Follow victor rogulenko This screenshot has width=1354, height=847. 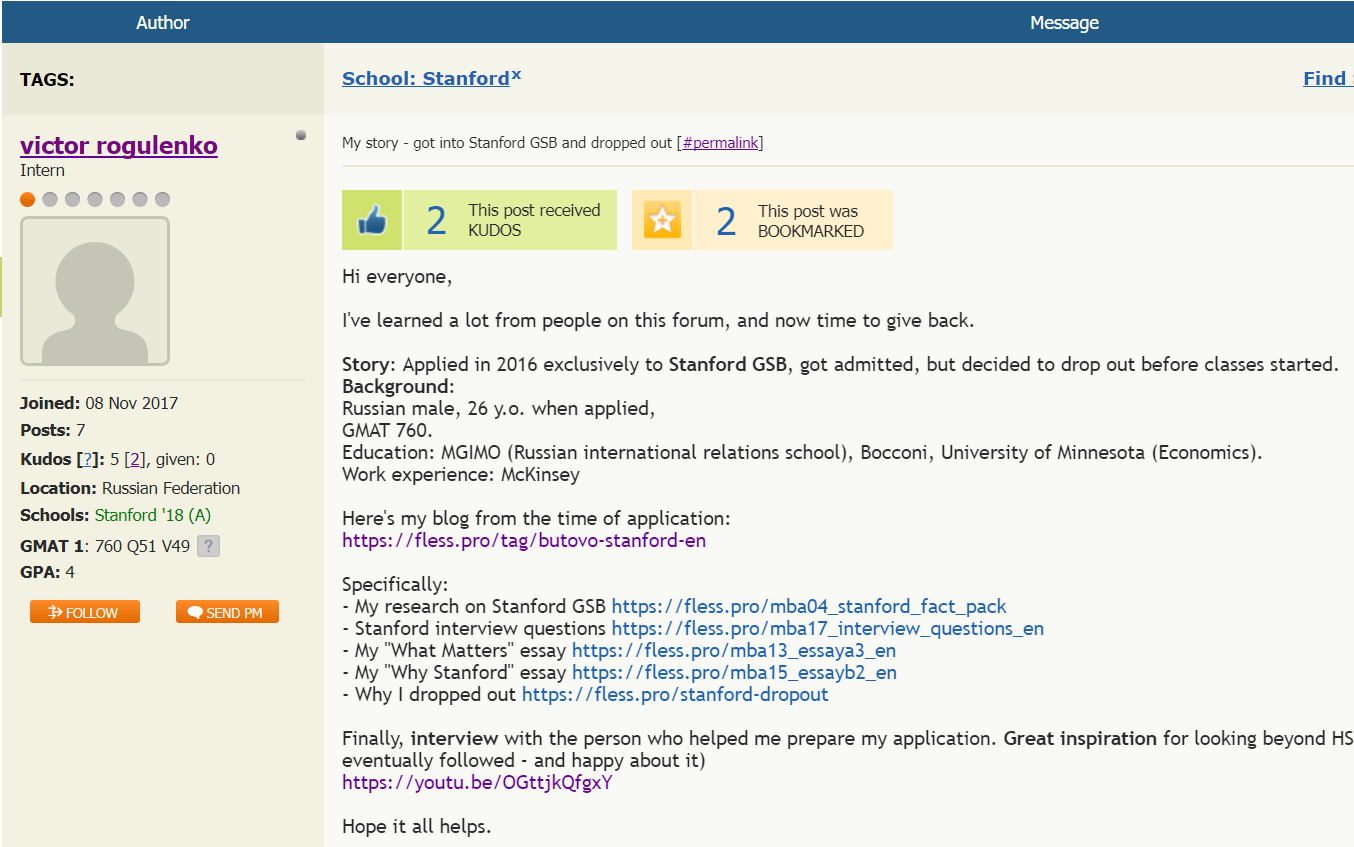[x=84, y=611]
